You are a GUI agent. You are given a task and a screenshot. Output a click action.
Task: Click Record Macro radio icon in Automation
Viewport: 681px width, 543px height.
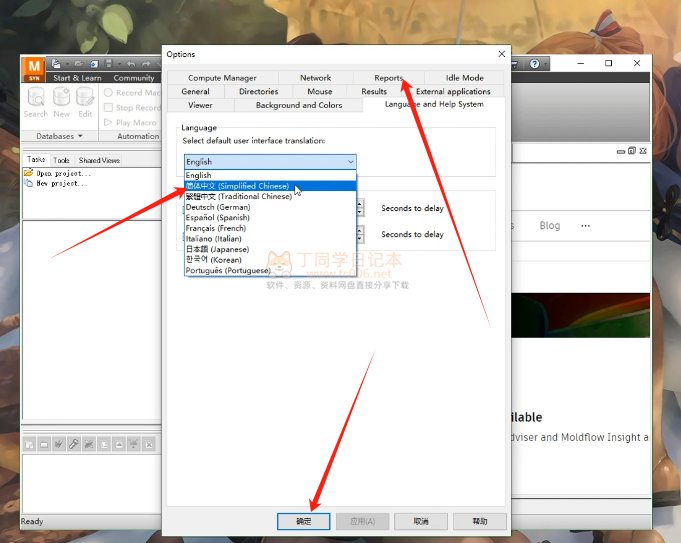coord(109,93)
